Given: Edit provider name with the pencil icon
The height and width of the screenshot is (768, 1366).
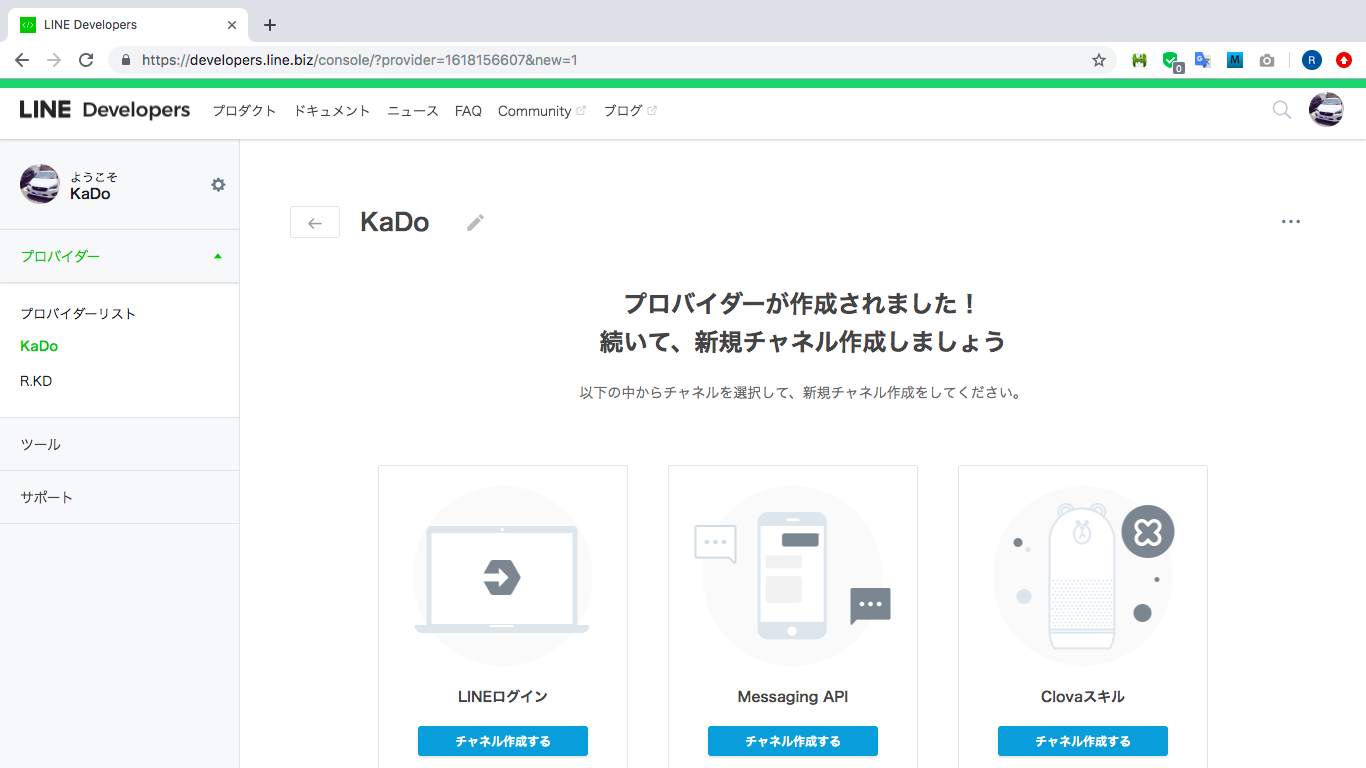Looking at the screenshot, I should coord(475,223).
